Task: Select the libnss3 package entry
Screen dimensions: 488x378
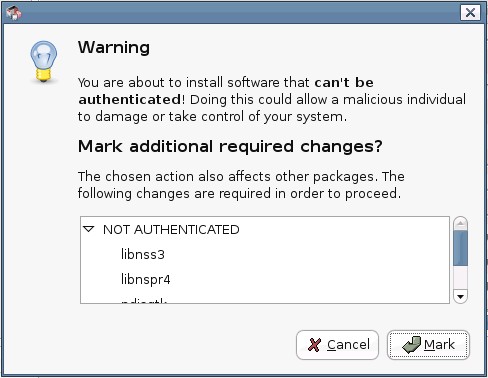Action: 143,254
